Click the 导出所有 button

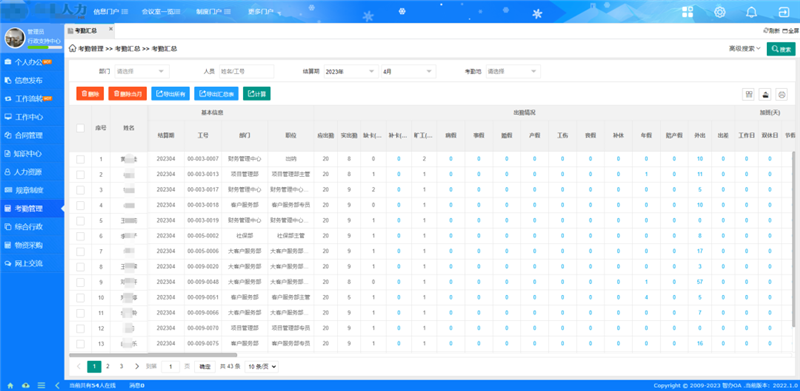170,94
